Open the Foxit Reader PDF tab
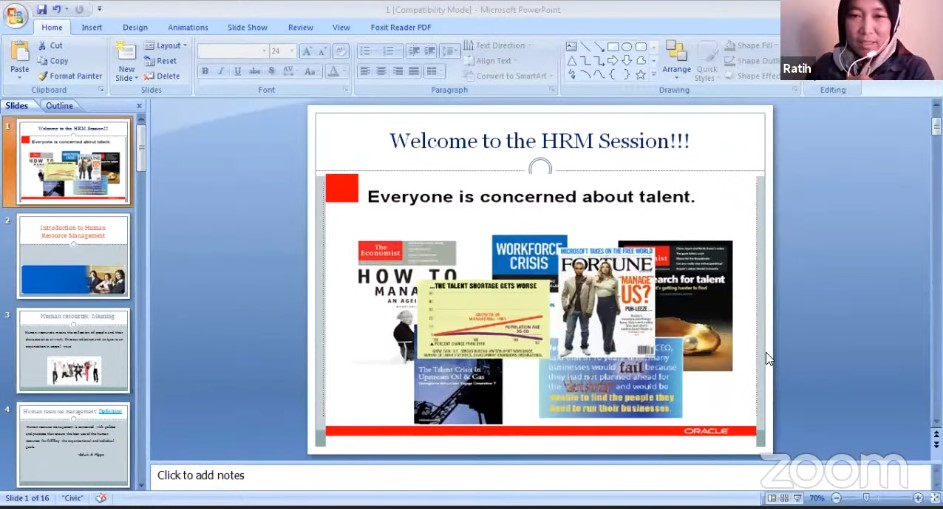 pyautogui.click(x=401, y=27)
